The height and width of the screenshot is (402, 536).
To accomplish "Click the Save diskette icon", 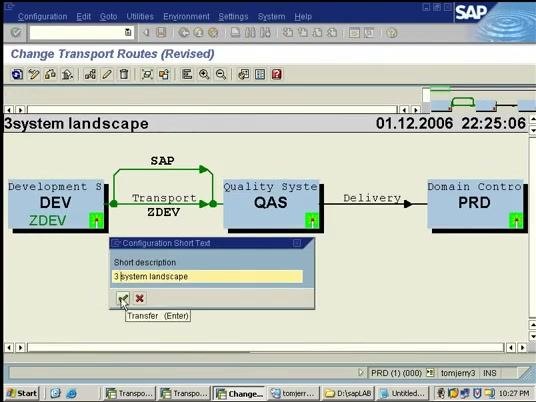I will click(x=161, y=33).
